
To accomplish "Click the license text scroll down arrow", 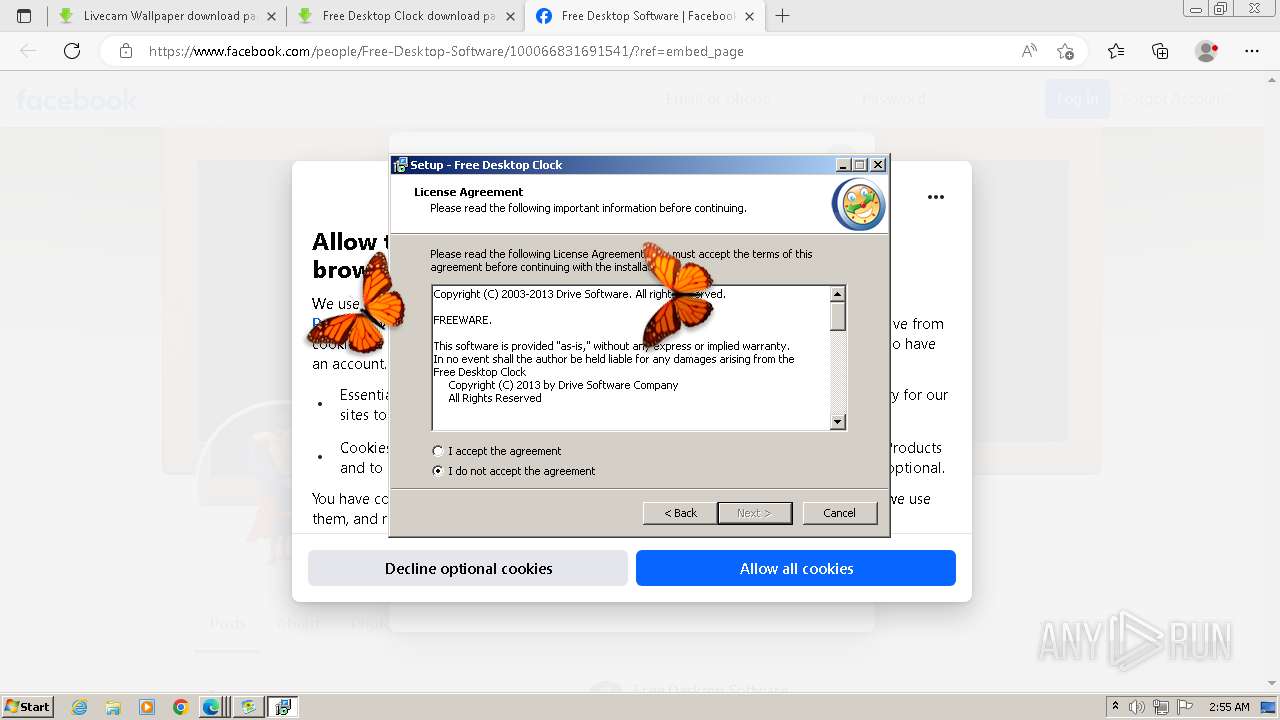I will click(838, 422).
